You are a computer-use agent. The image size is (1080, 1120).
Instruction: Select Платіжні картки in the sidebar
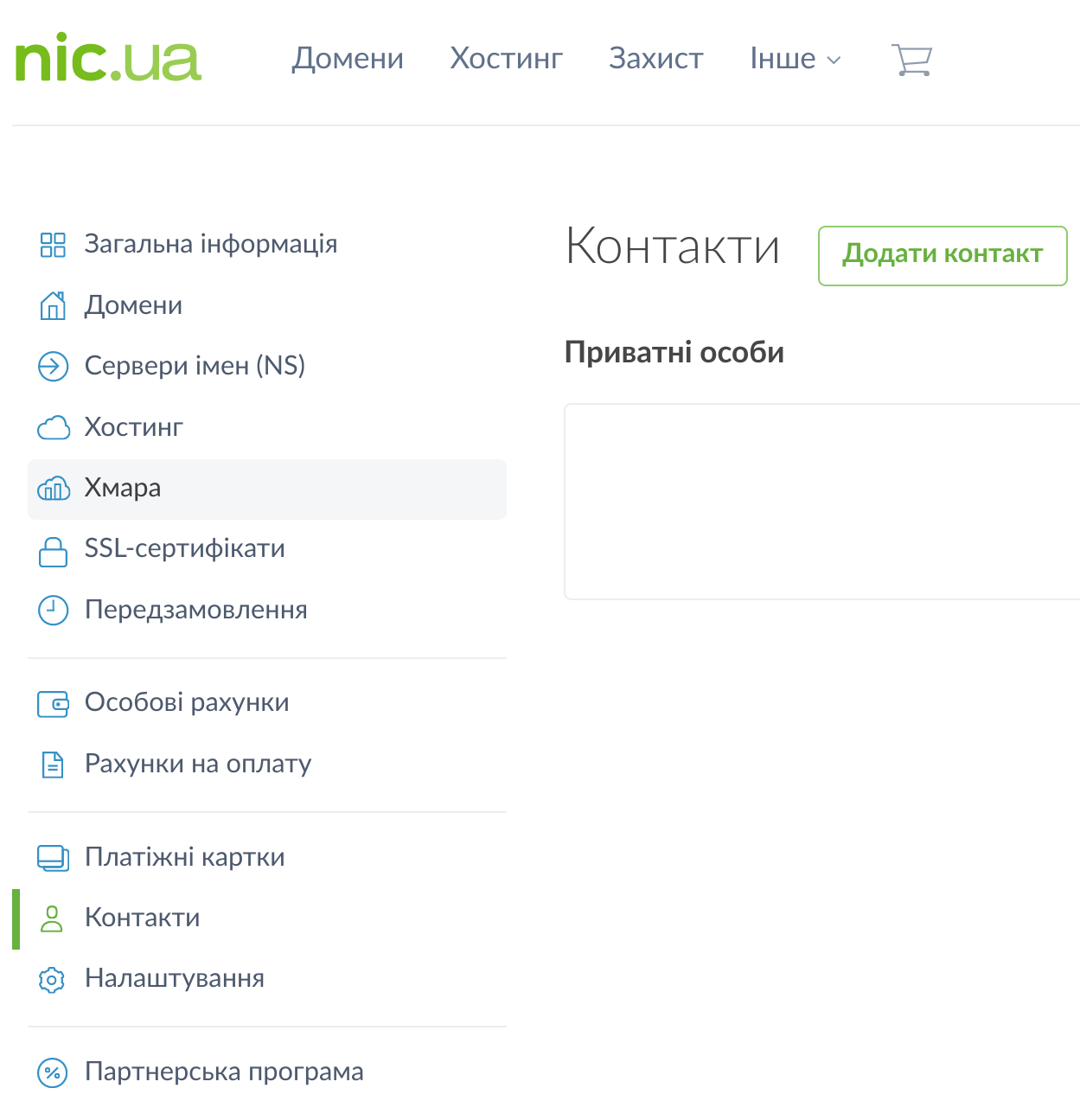(x=184, y=857)
